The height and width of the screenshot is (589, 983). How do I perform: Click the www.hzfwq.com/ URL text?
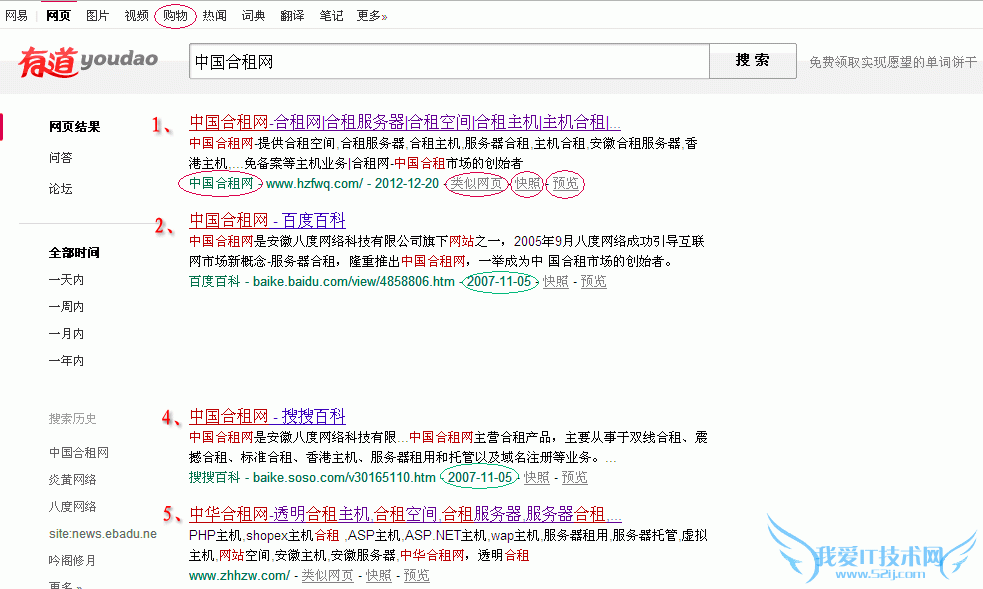(x=314, y=184)
